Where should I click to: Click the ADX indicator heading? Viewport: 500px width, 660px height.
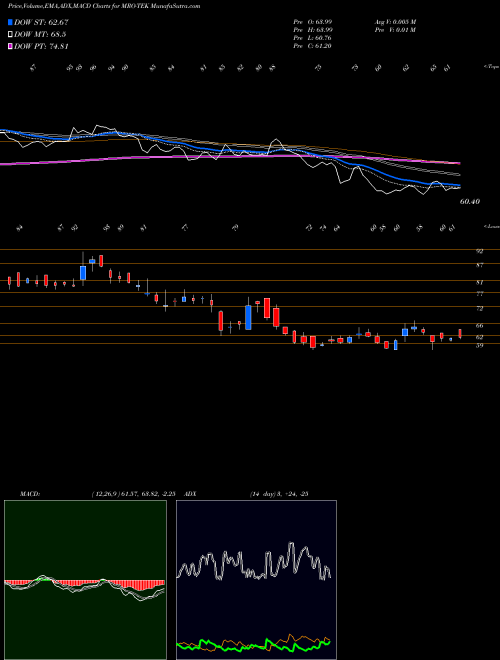[x=190, y=493]
